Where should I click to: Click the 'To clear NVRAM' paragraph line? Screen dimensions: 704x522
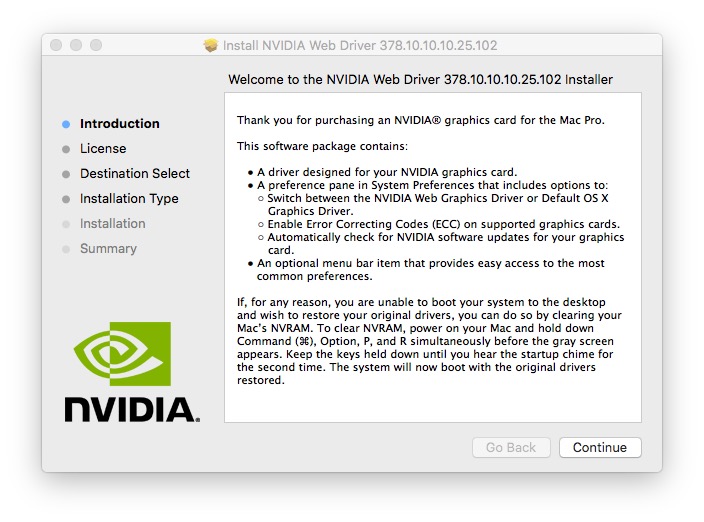[415, 328]
